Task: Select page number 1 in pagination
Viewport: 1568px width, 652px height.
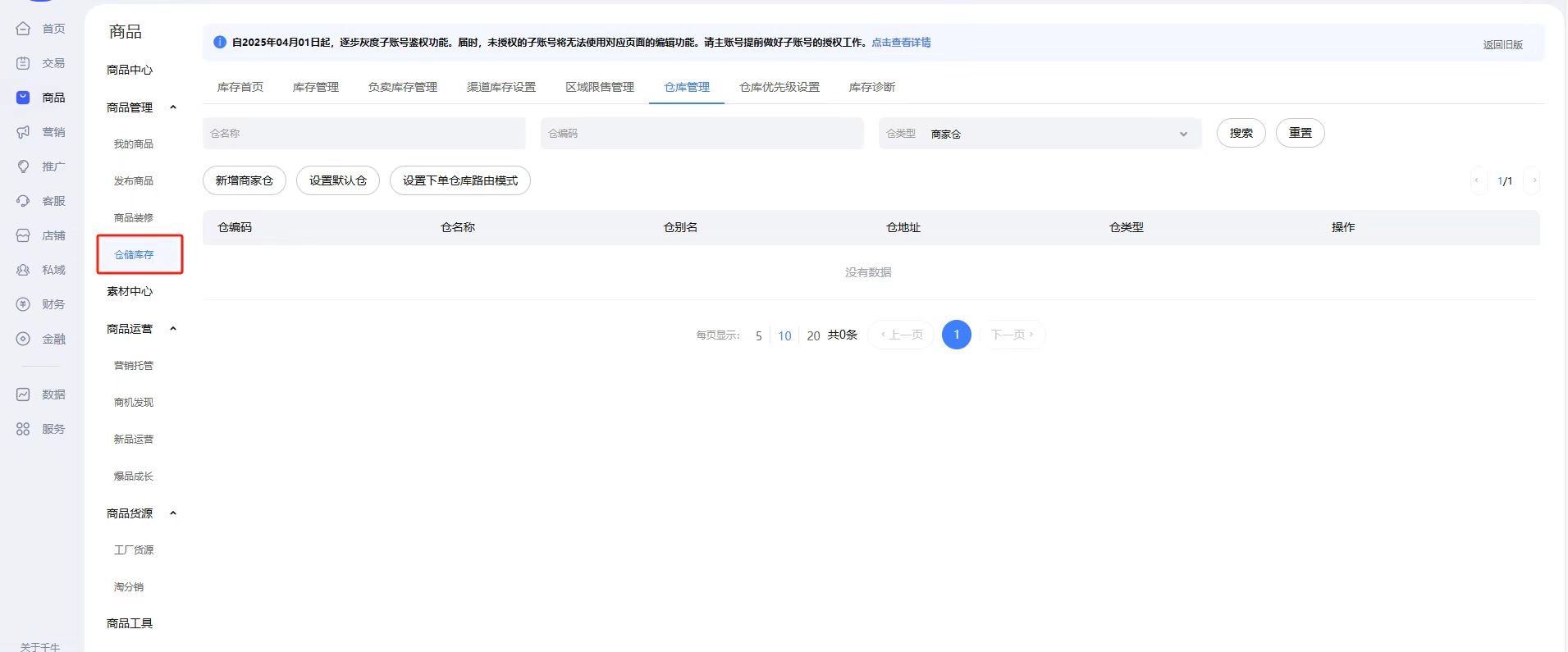Action: [x=957, y=335]
